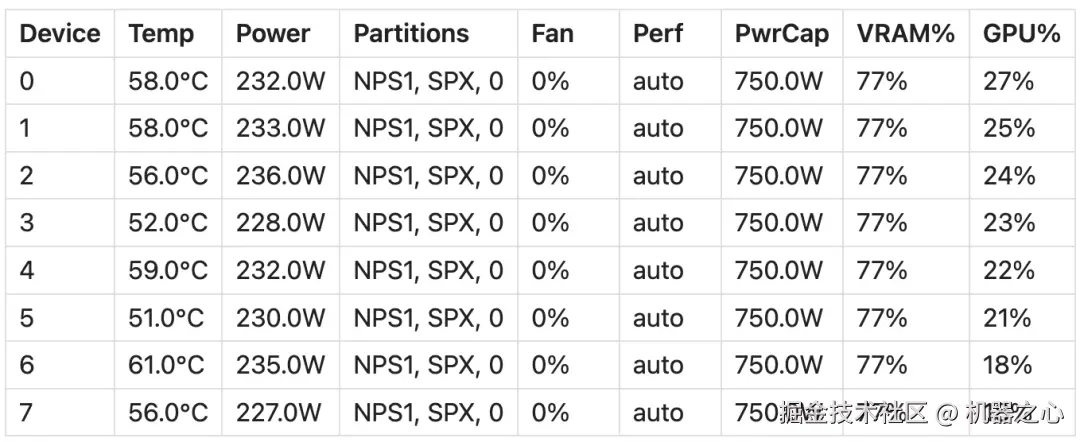The height and width of the screenshot is (442, 1080).
Task: Click the Device column header
Action: tap(60, 34)
